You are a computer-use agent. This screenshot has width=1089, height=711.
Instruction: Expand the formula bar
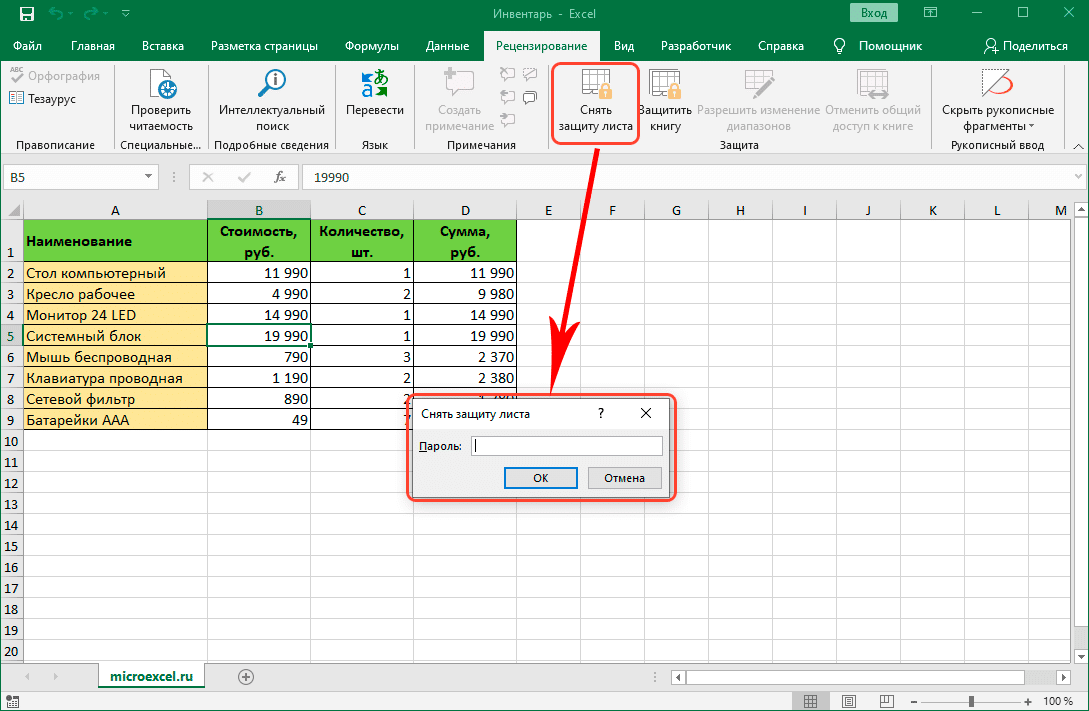click(x=1077, y=177)
